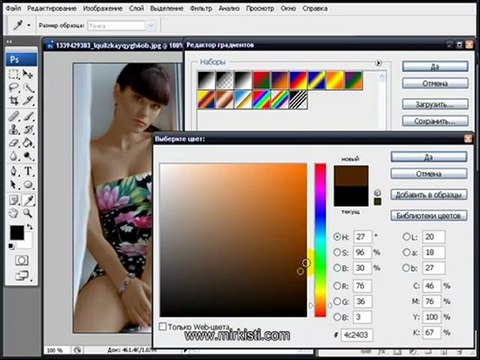This screenshot has width=480, height=360.
Task: Select the S saturation radio button
Action: coord(337,252)
